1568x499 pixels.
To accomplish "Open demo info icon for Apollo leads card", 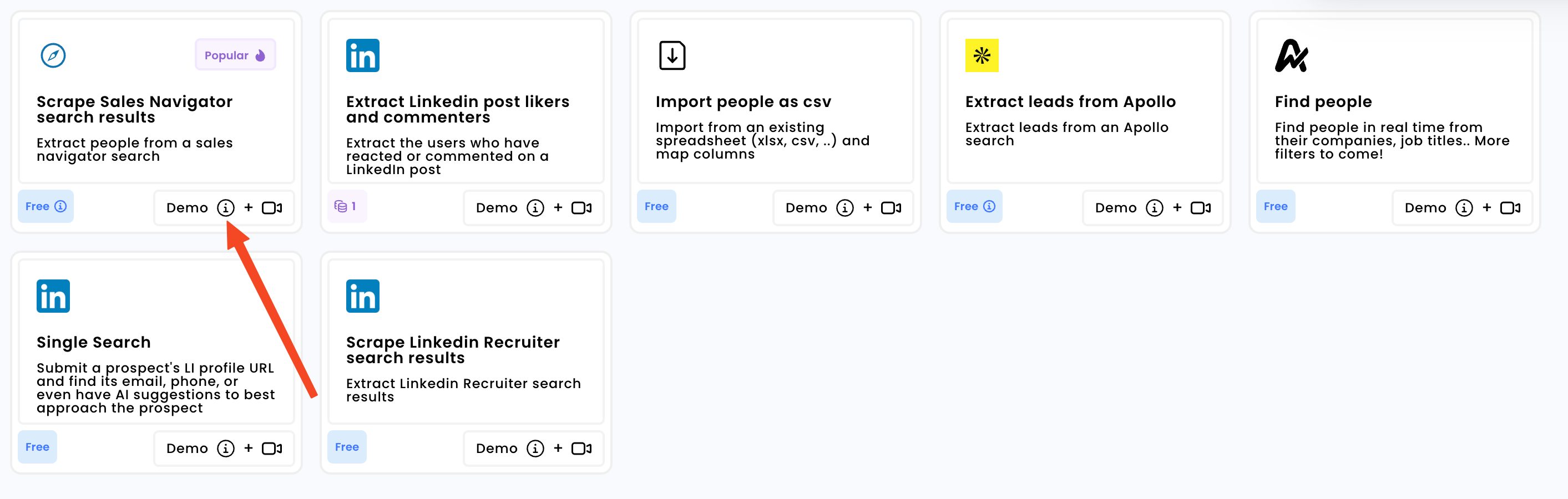I will pyautogui.click(x=1155, y=208).
